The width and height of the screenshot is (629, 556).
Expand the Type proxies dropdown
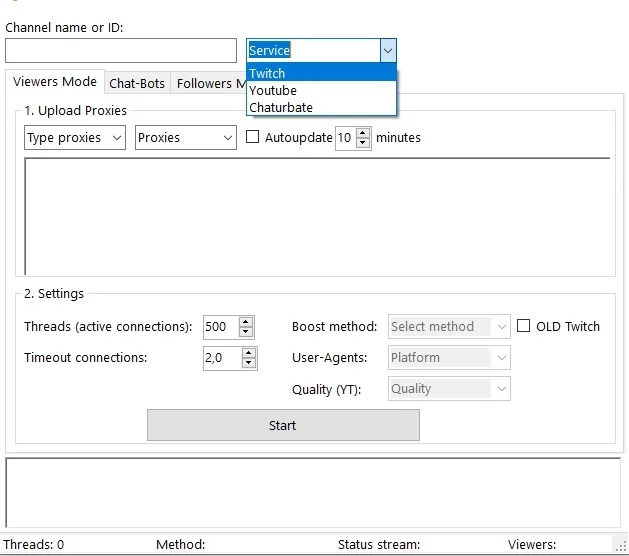[75, 138]
